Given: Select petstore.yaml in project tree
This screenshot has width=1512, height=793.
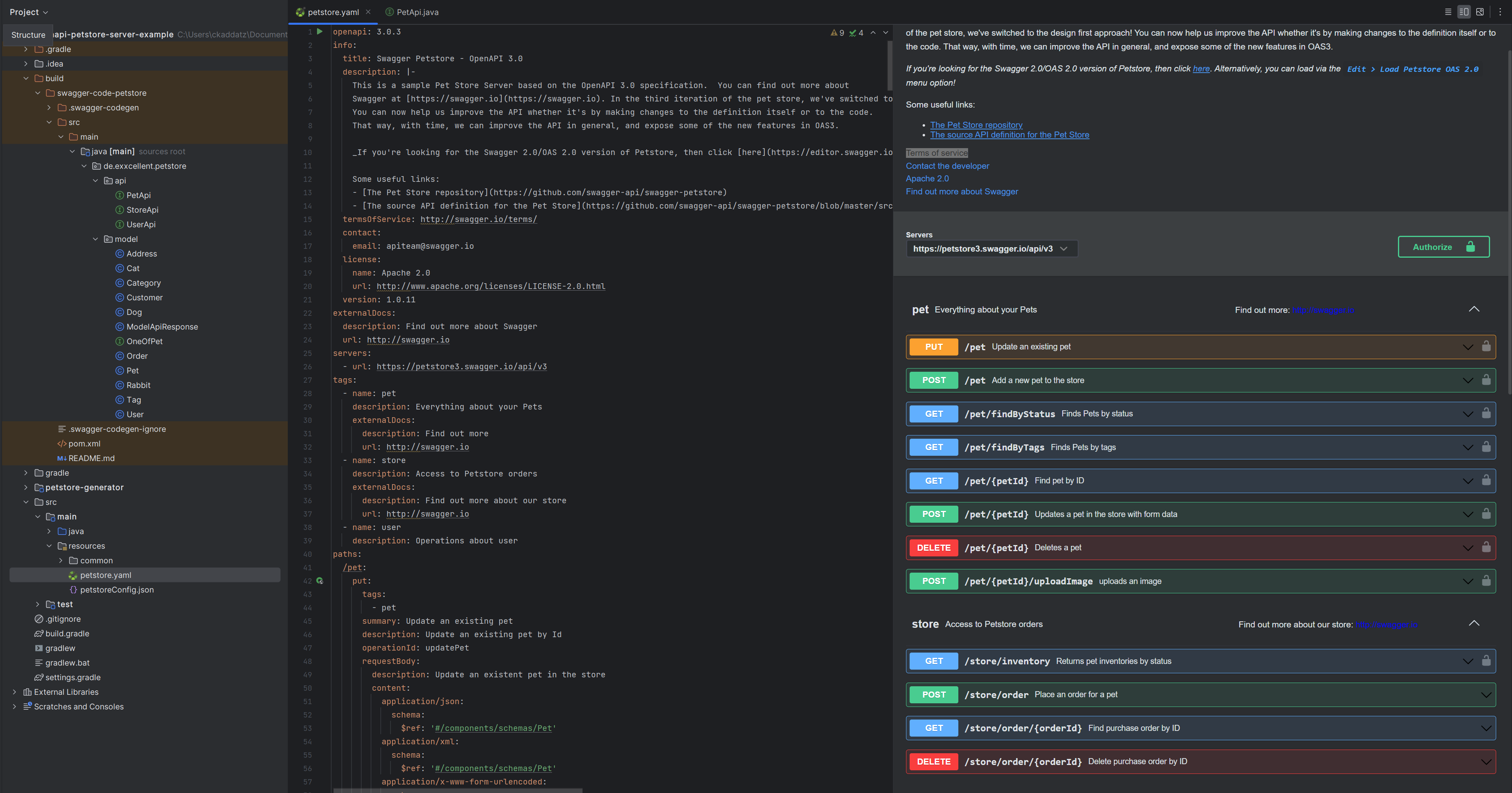Looking at the screenshot, I should pyautogui.click(x=105, y=575).
